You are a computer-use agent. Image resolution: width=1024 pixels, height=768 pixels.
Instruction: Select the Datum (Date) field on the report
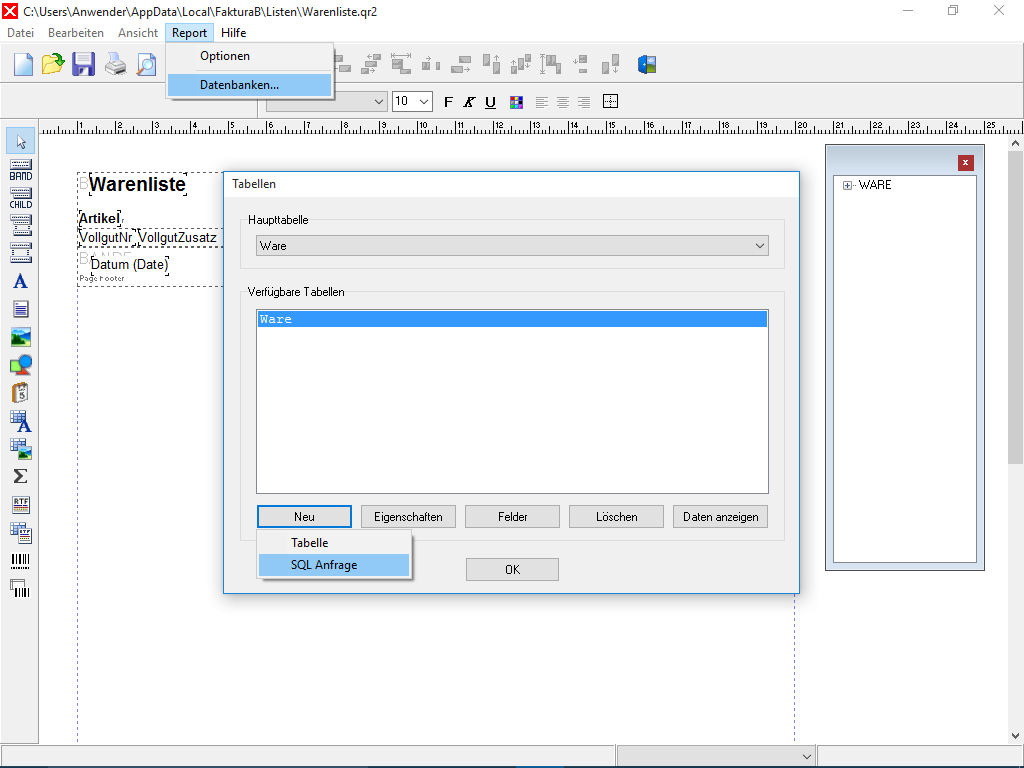coord(129,264)
